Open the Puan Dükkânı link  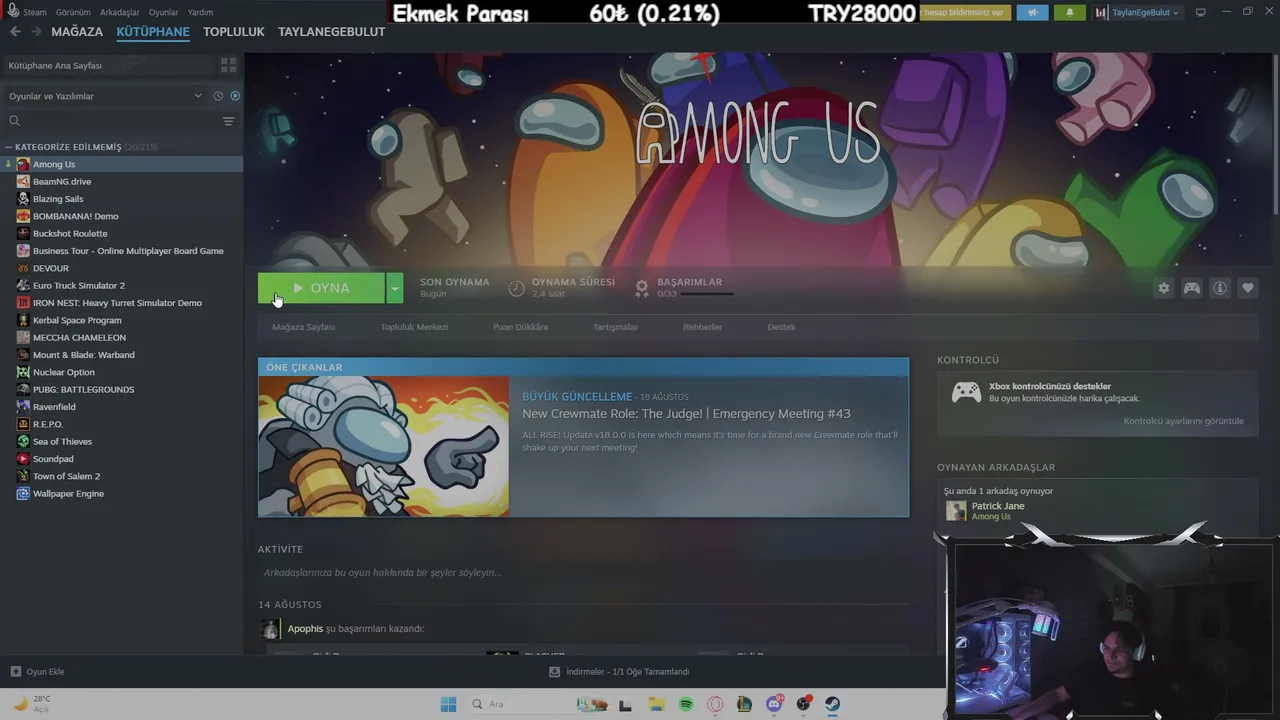[x=520, y=327]
